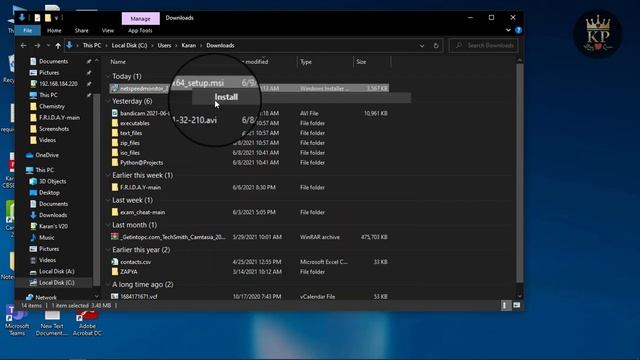Image resolution: width=640 pixels, height=360 pixels.
Task: Switch to large icons view layout
Action: tap(516, 305)
